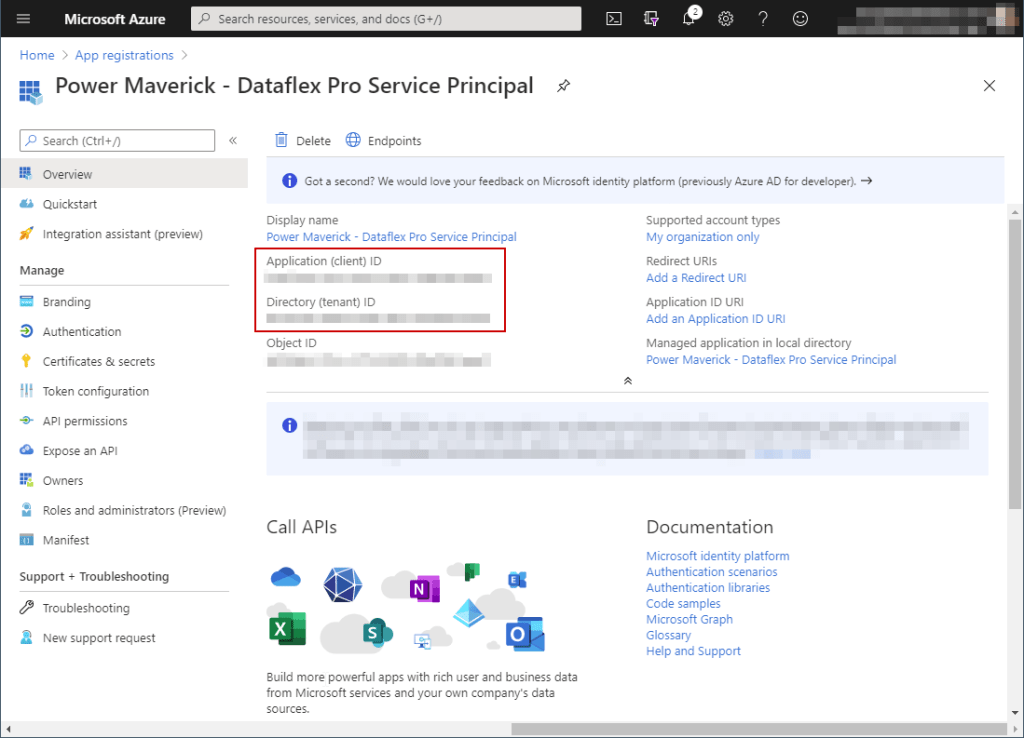The width and height of the screenshot is (1024, 738).
Task: Open the Cloud Shell icon in top bar
Action: click(x=615, y=18)
